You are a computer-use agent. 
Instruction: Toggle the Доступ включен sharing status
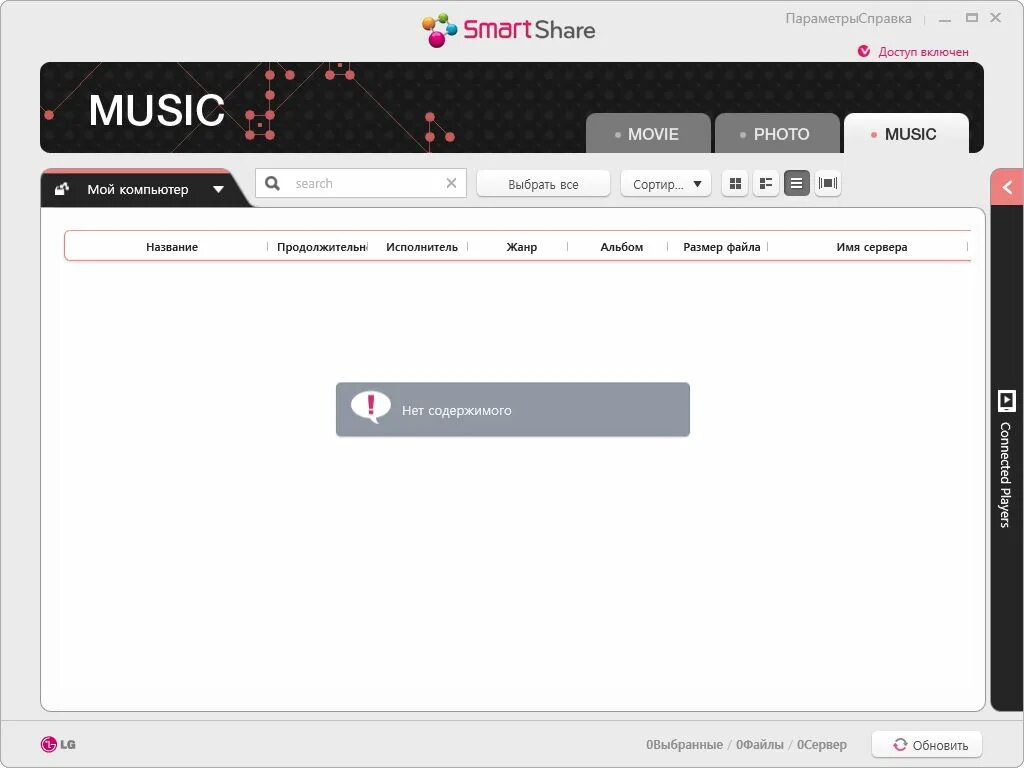tap(913, 52)
